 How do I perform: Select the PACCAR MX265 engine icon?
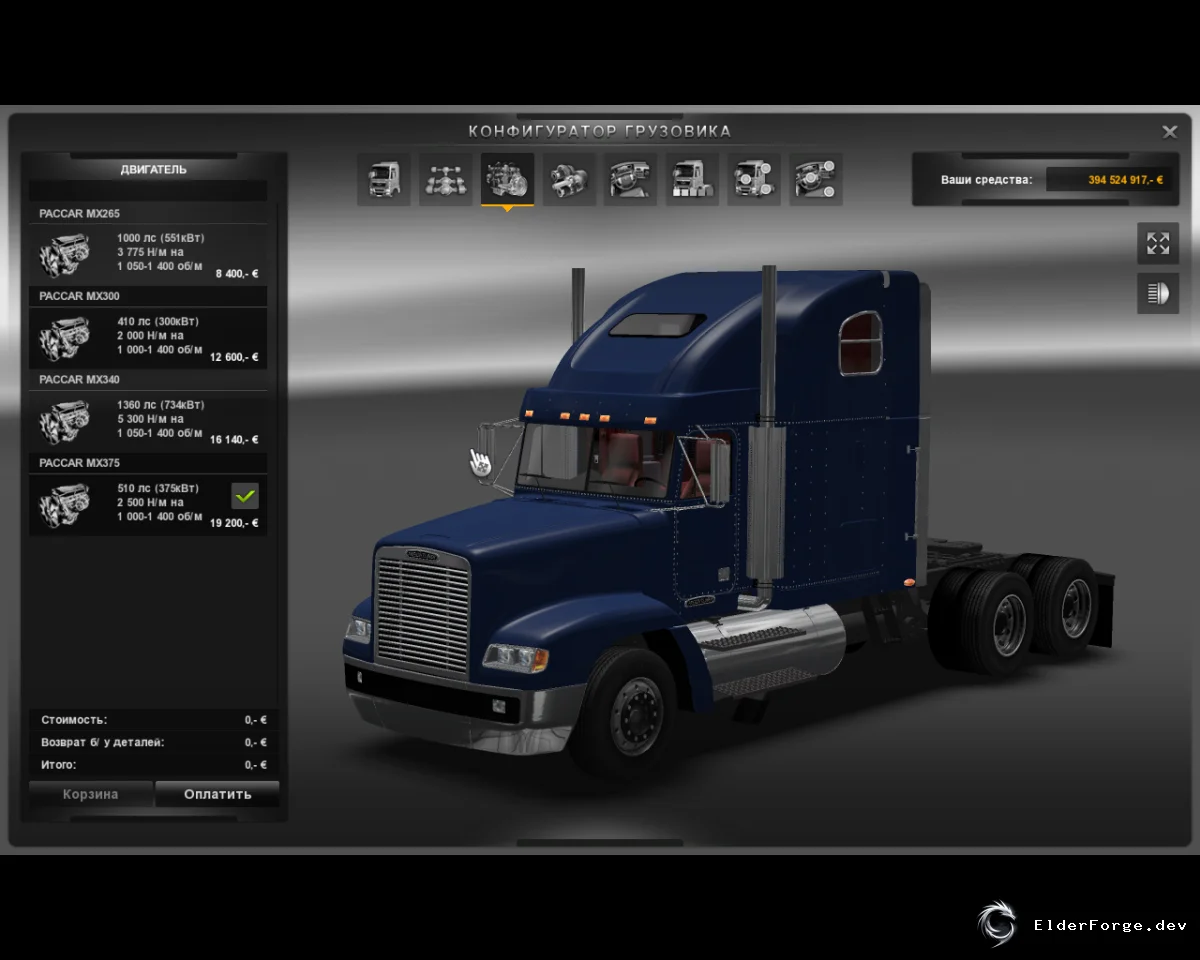(63, 253)
